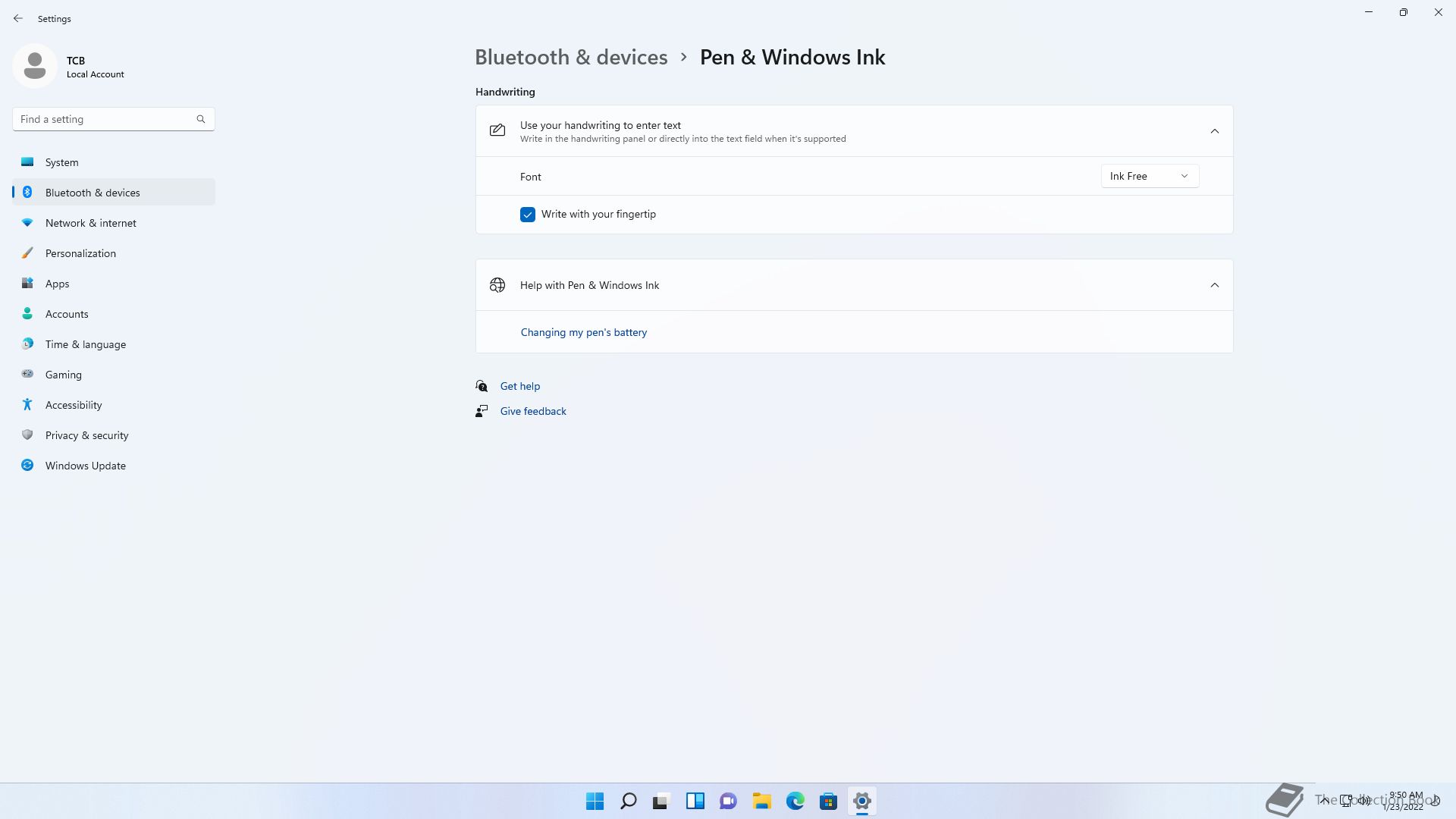
Task: Open the Chat app in taskbar
Action: coord(729,801)
